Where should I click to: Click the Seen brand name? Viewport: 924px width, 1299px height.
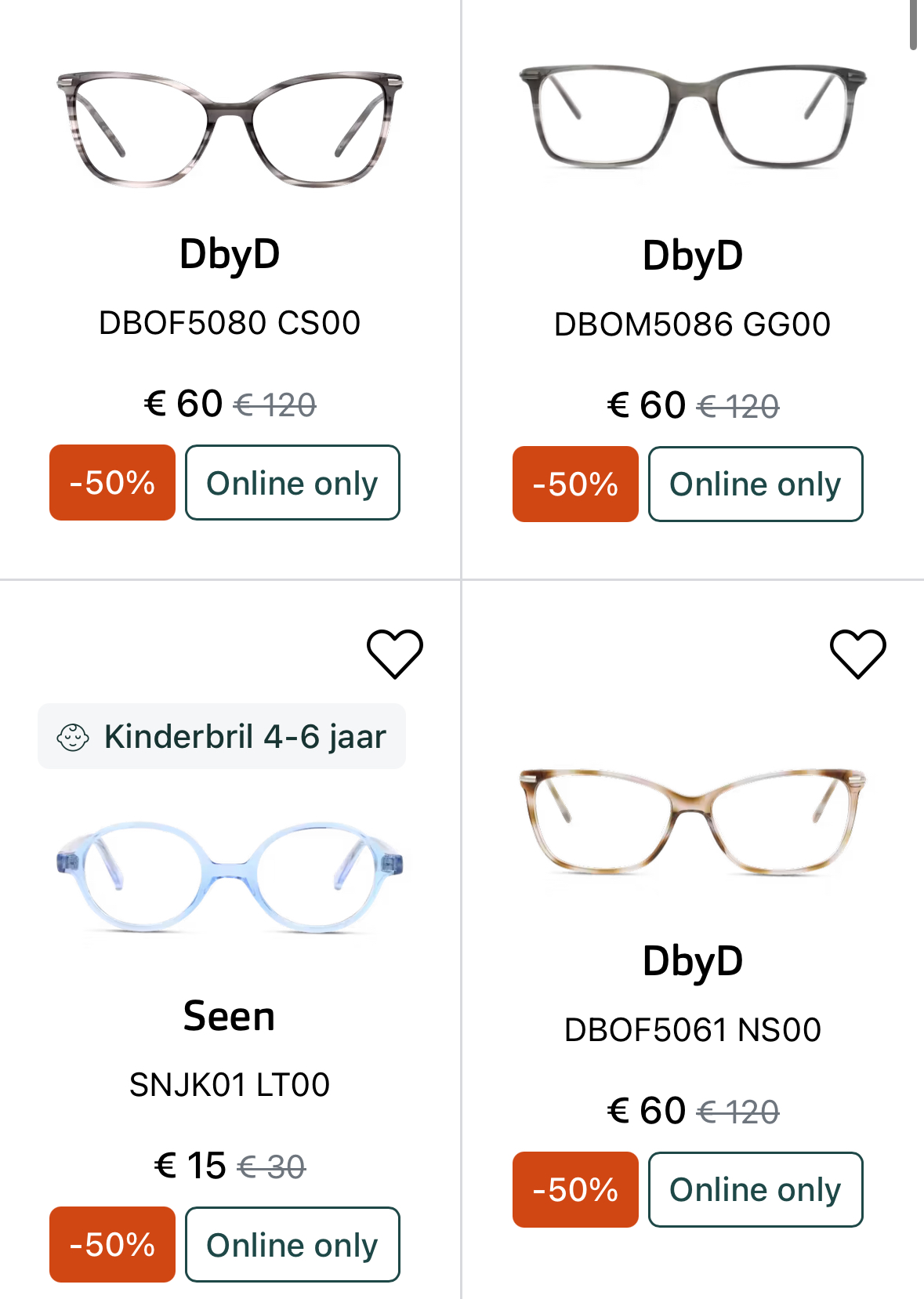(x=230, y=1017)
